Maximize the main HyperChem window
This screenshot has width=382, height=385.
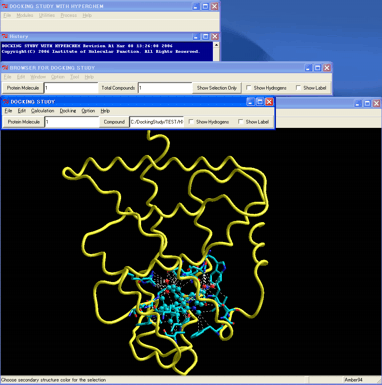pos(205,6)
